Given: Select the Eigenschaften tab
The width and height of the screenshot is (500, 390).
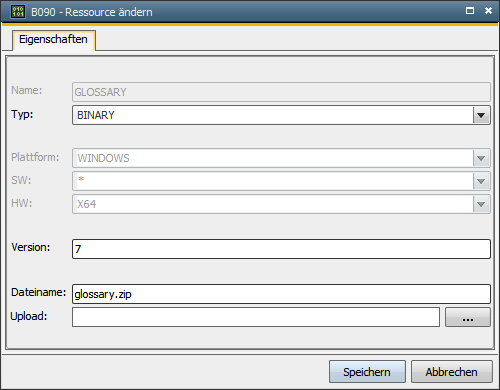Looking at the screenshot, I should pos(54,40).
